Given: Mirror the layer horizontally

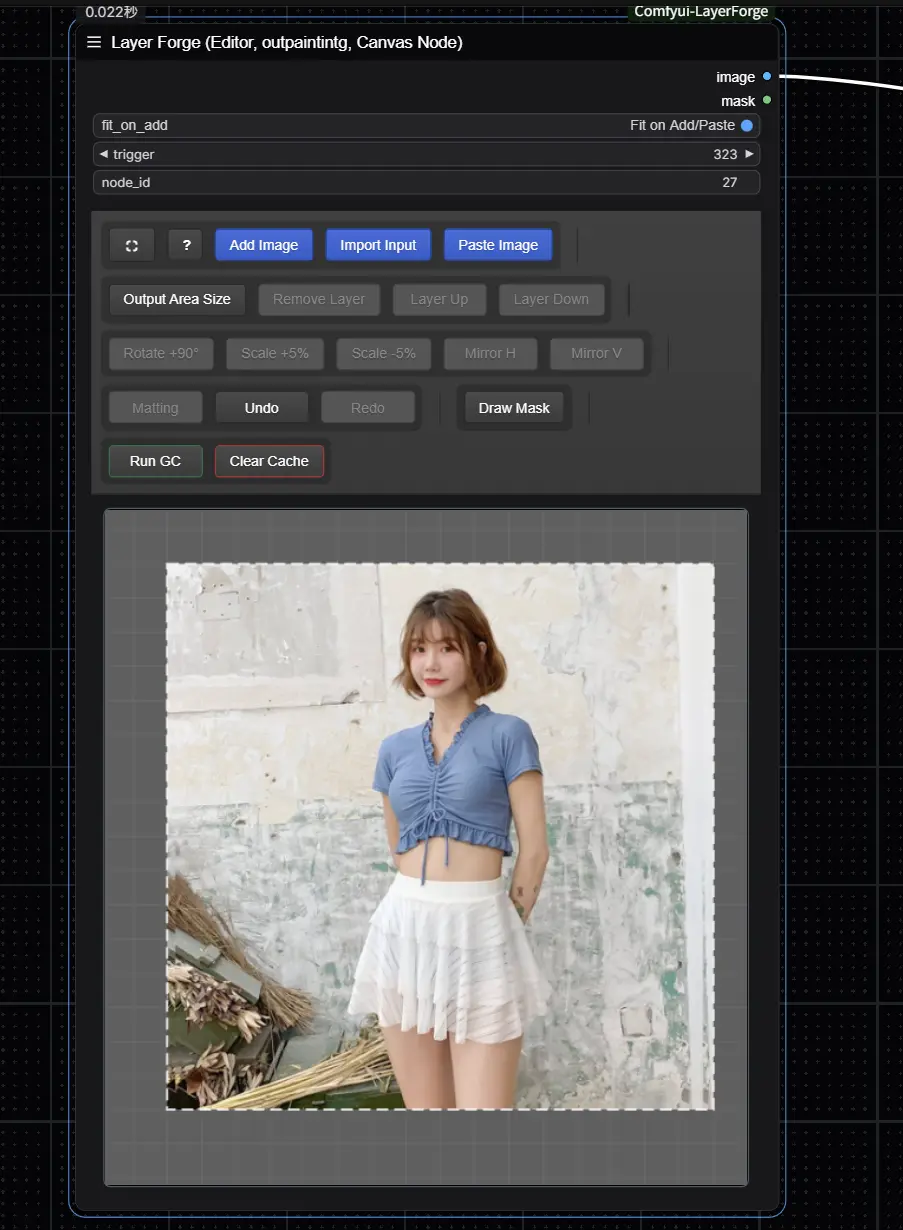Looking at the screenshot, I should point(490,353).
